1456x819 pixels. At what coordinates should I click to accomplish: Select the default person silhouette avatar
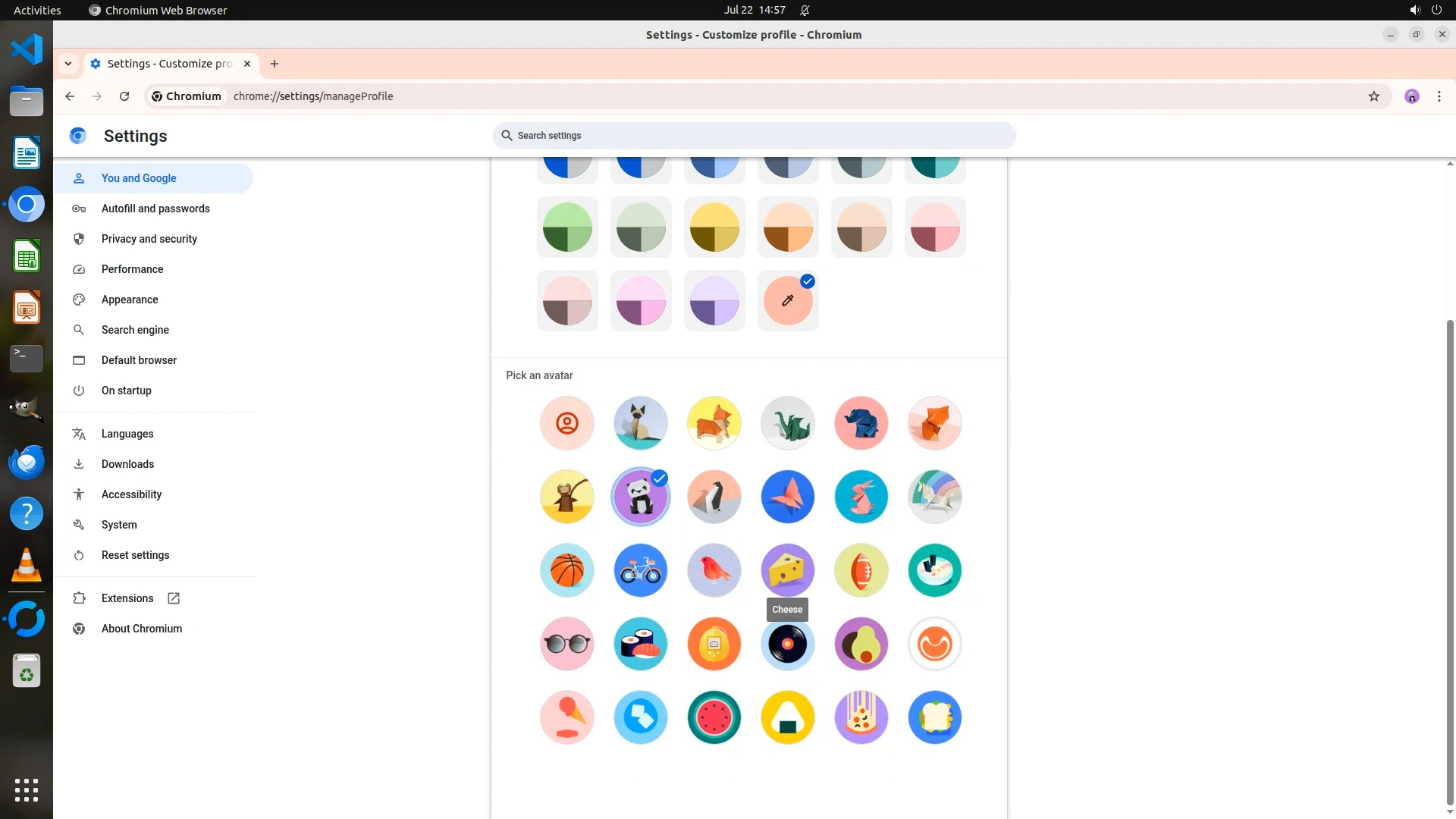point(566,423)
